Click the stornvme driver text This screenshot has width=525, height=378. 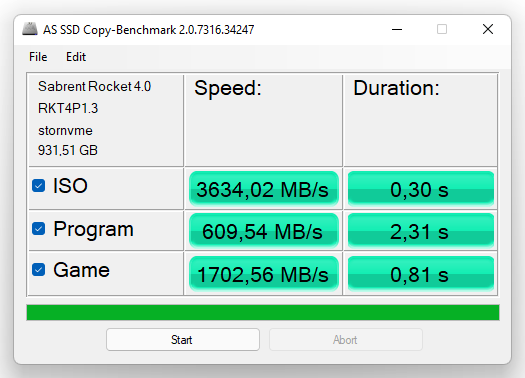tap(65, 131)
